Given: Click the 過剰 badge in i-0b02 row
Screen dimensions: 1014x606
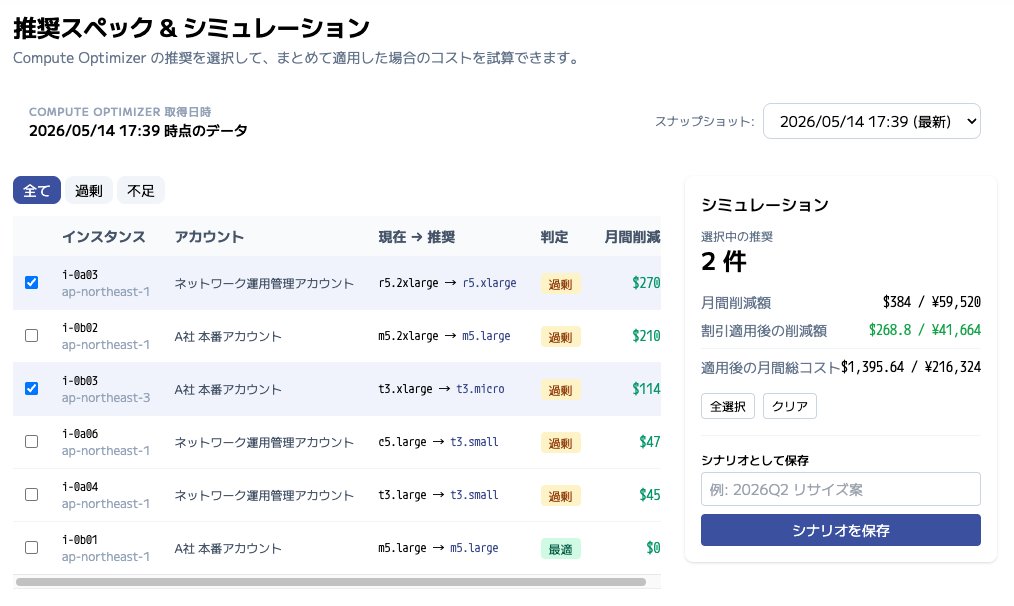Looking at the screenshot, I should pyautogui.click(x=561, y=337).
